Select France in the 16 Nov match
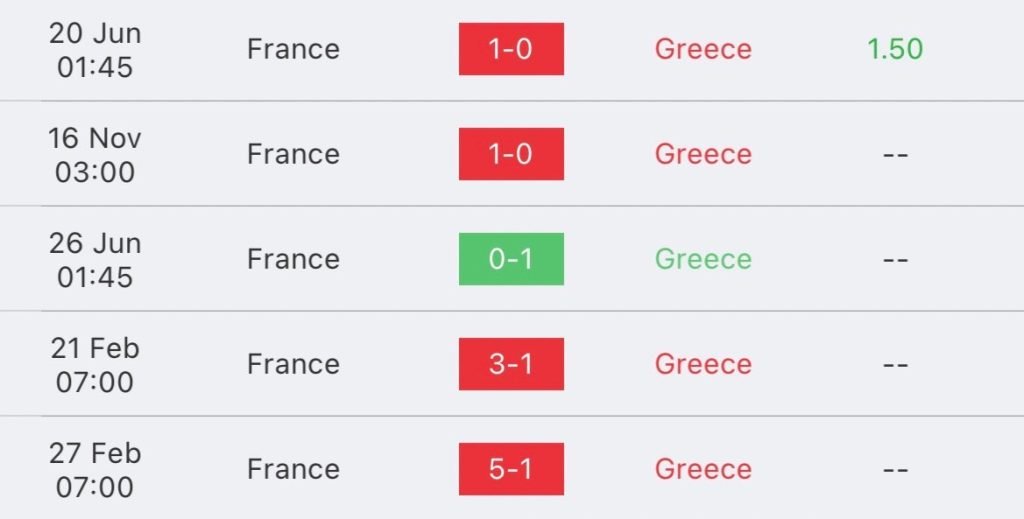Viewport: 1024px width, 519px height. tap(293, 154)
